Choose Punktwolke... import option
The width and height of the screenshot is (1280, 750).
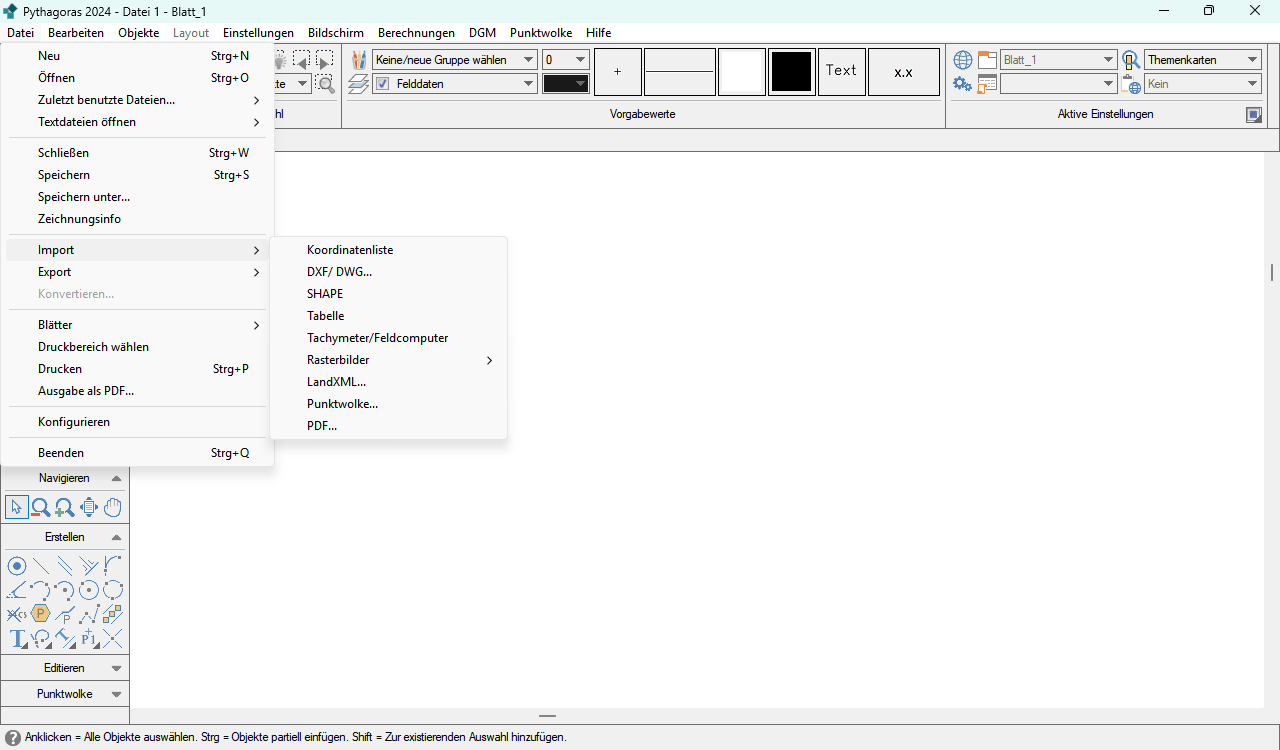click(388, 404)
